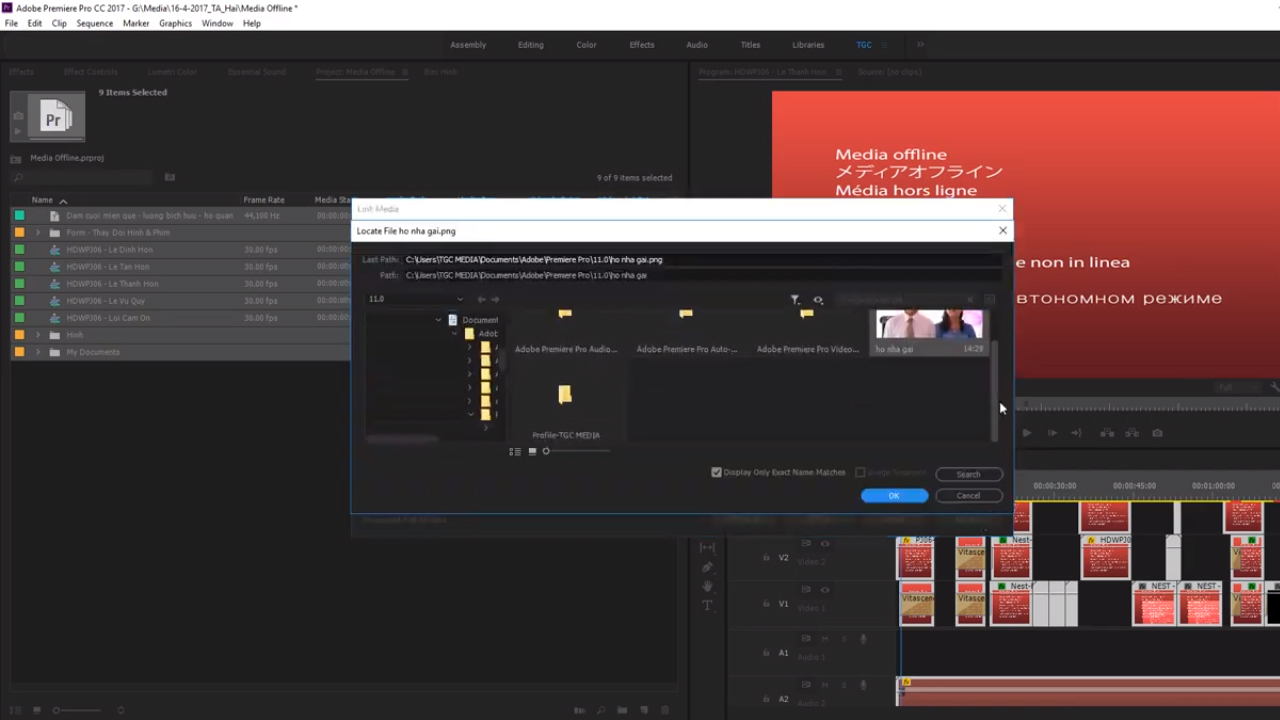
Task: Open the 11.0 folder dropdown
Action: tap(416, 299)
